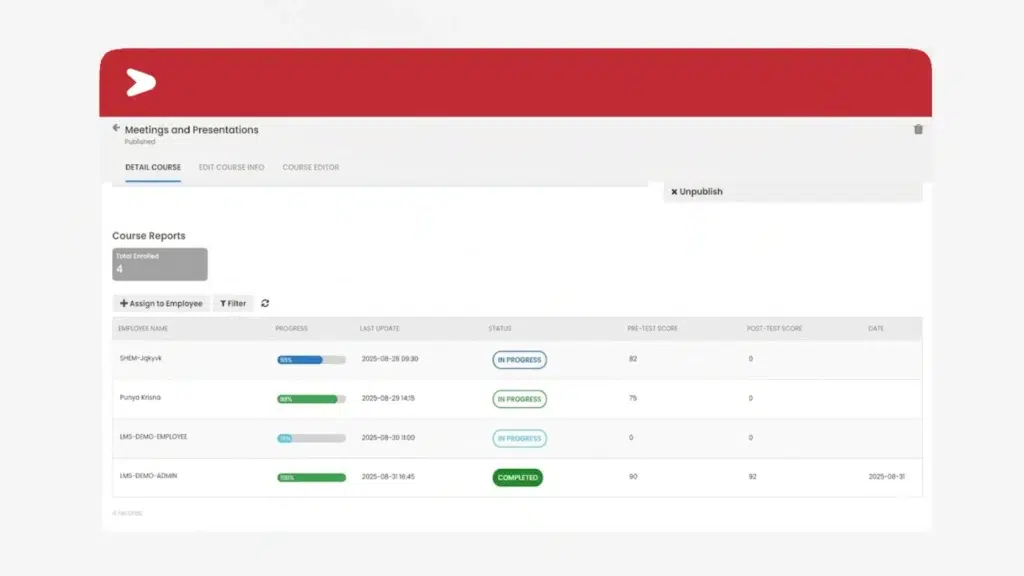This screenshot has height=576, width=1024.
Task: Click the Completed status badge
Action: (x=517, y=478)
